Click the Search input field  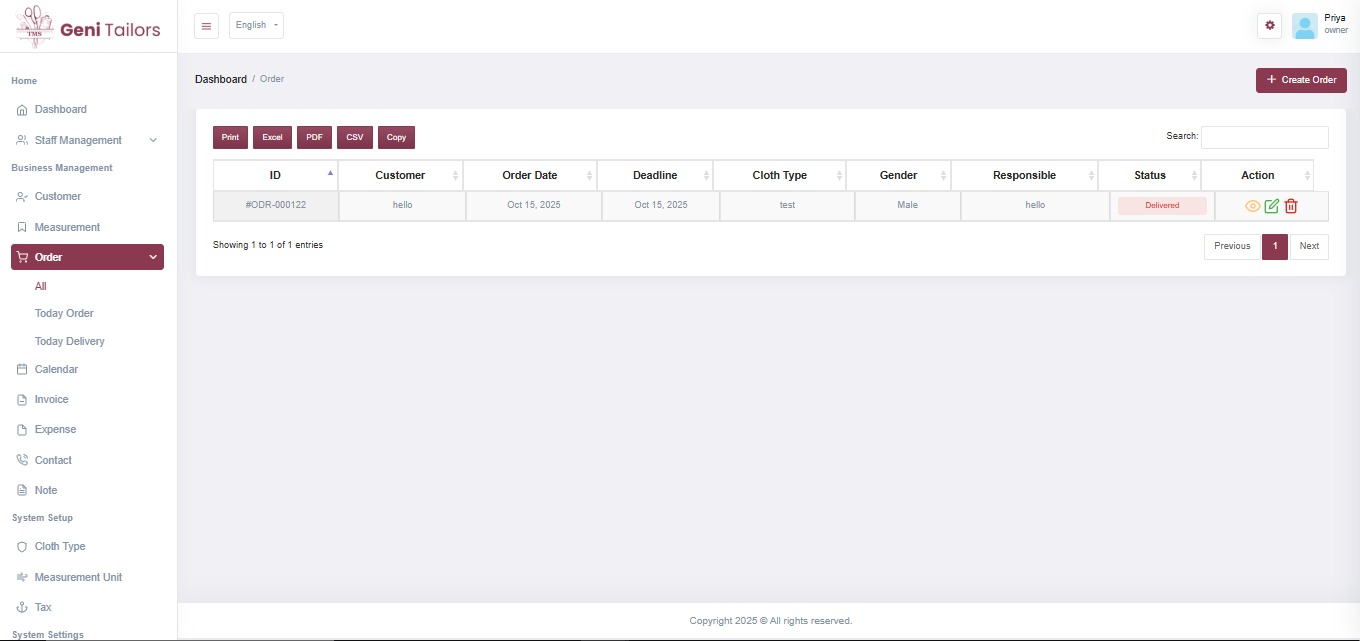click(x=1264, y=137)
